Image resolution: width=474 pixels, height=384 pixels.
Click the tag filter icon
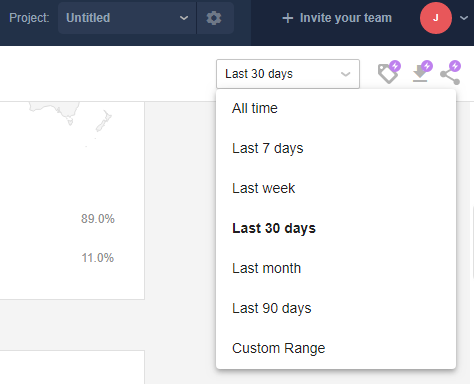coord(388,74)
